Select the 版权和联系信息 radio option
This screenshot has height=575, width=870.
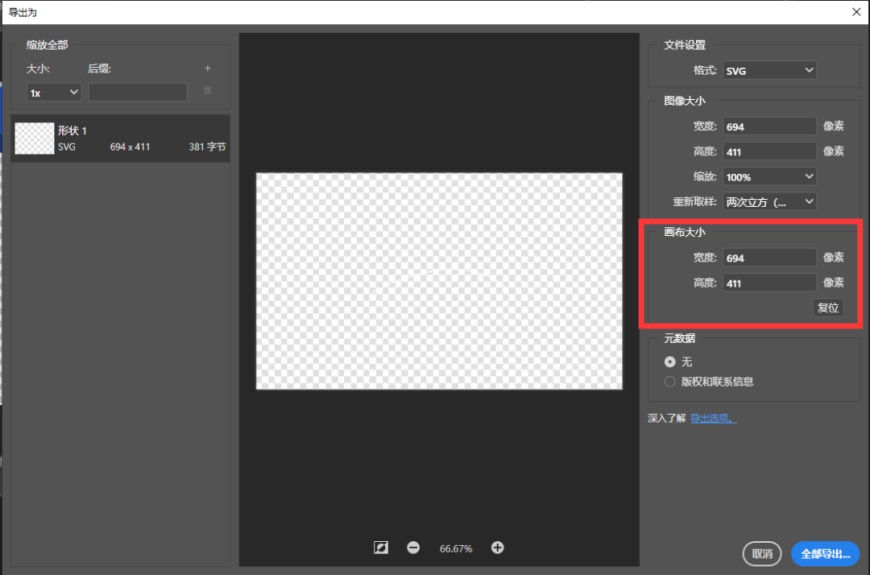coord(670,381)
